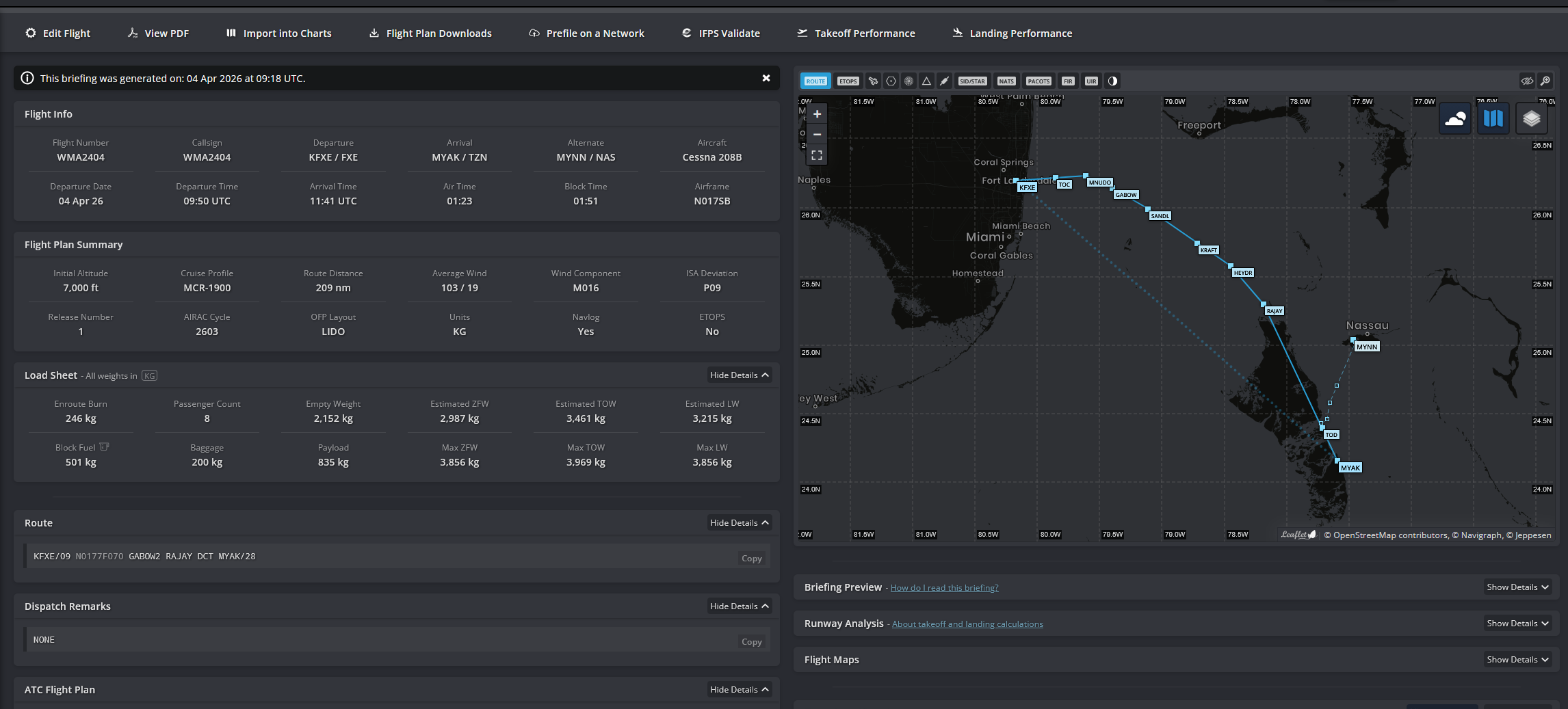Open the weather overlay panel on map
Screen dimensions: 1568x709
(1455, 118)
